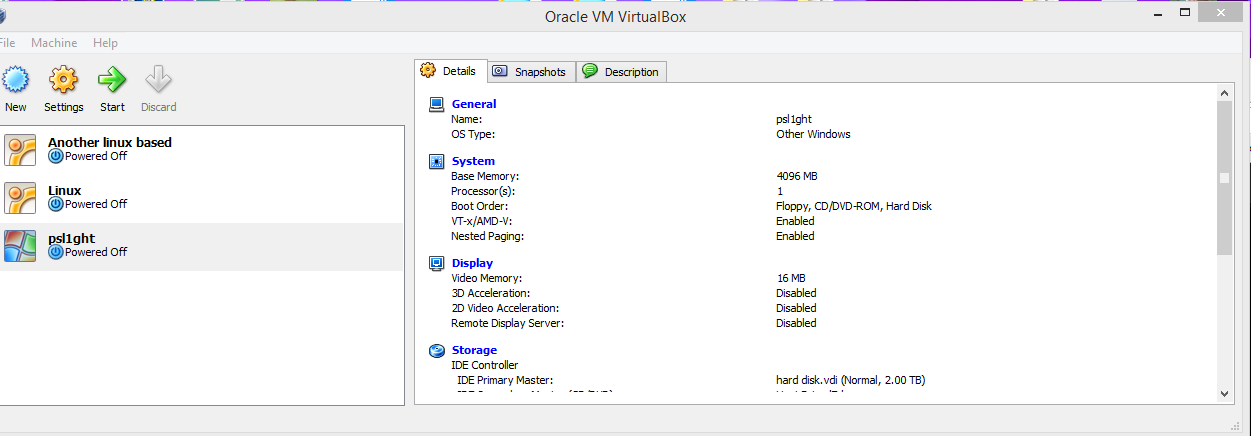This screenshot has width=1251, height=436.
Task: Open the Machine menu
Action: [x=54, y=43]
